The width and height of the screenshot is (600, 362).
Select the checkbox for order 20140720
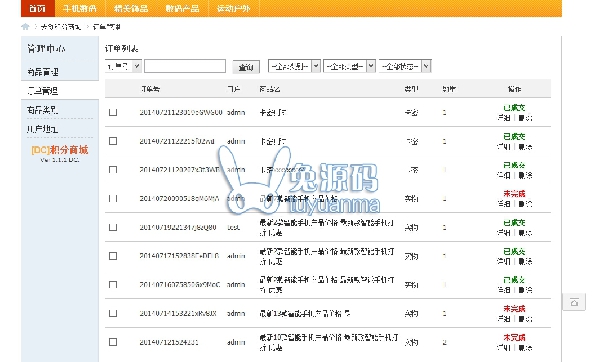[113, 198]
